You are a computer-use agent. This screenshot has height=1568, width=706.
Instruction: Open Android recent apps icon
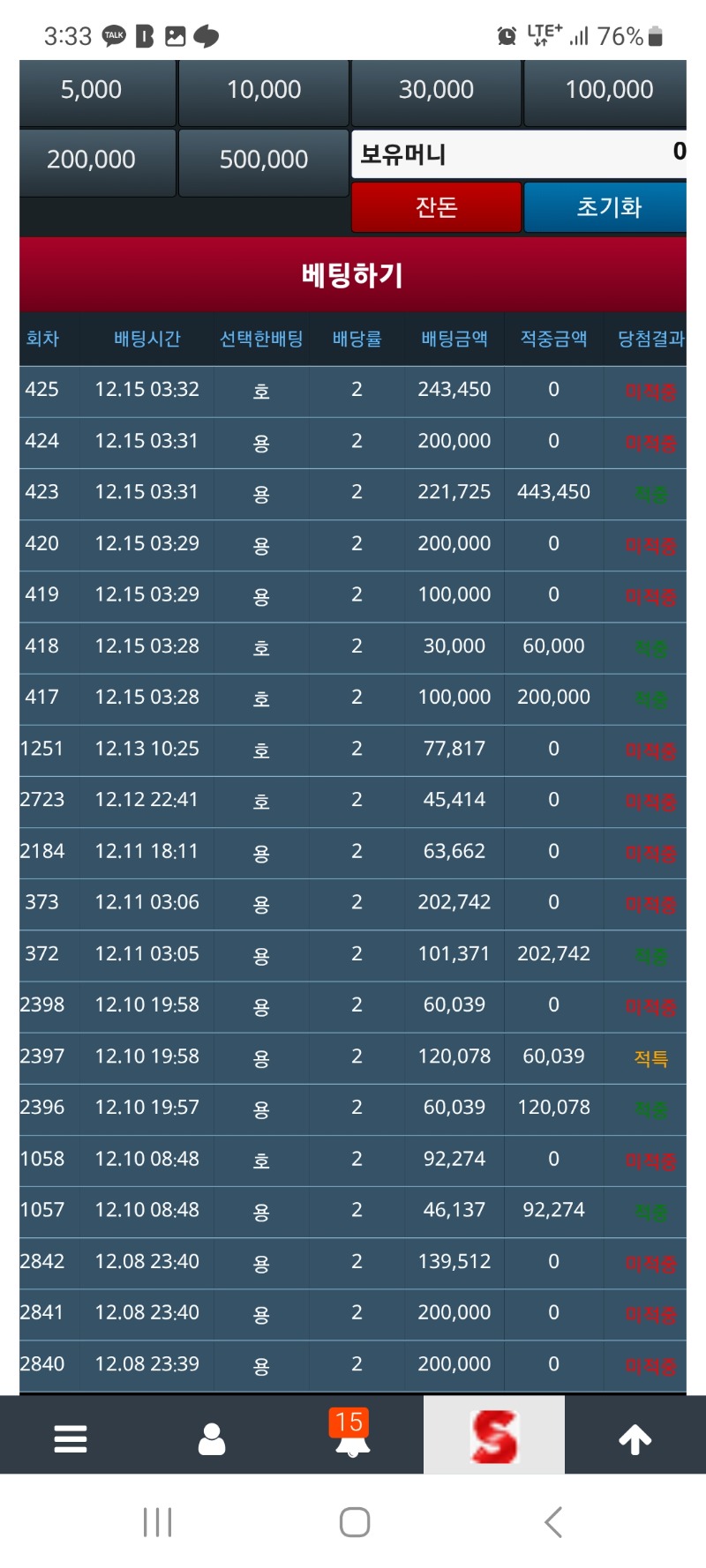[x=158, y=1522]
